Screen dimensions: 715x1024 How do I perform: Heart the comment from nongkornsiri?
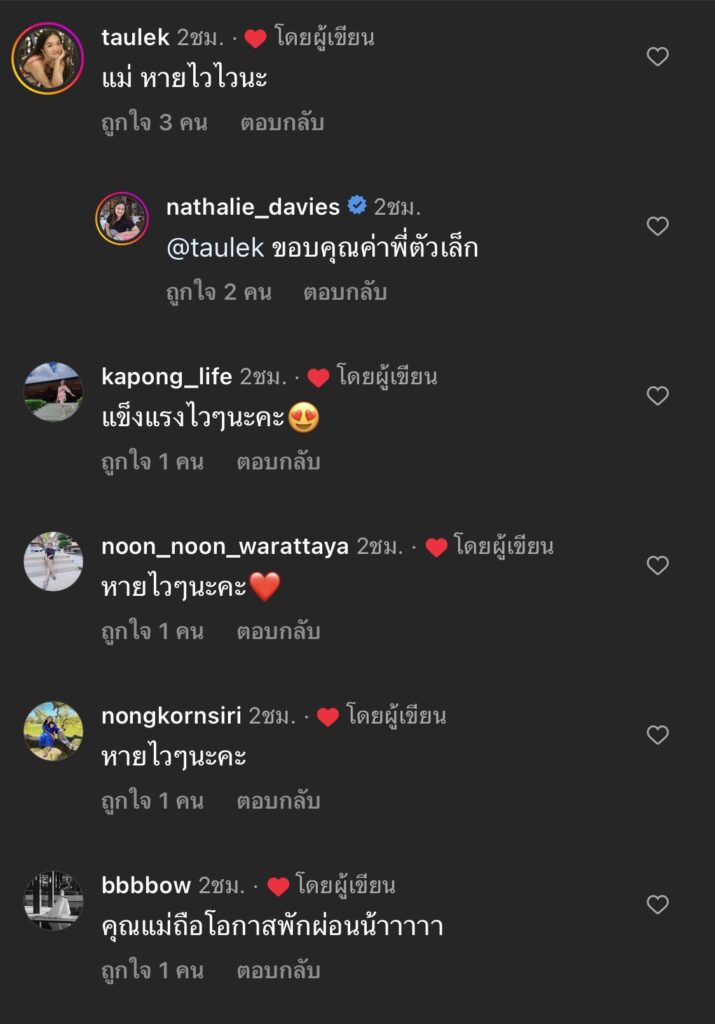657,735
